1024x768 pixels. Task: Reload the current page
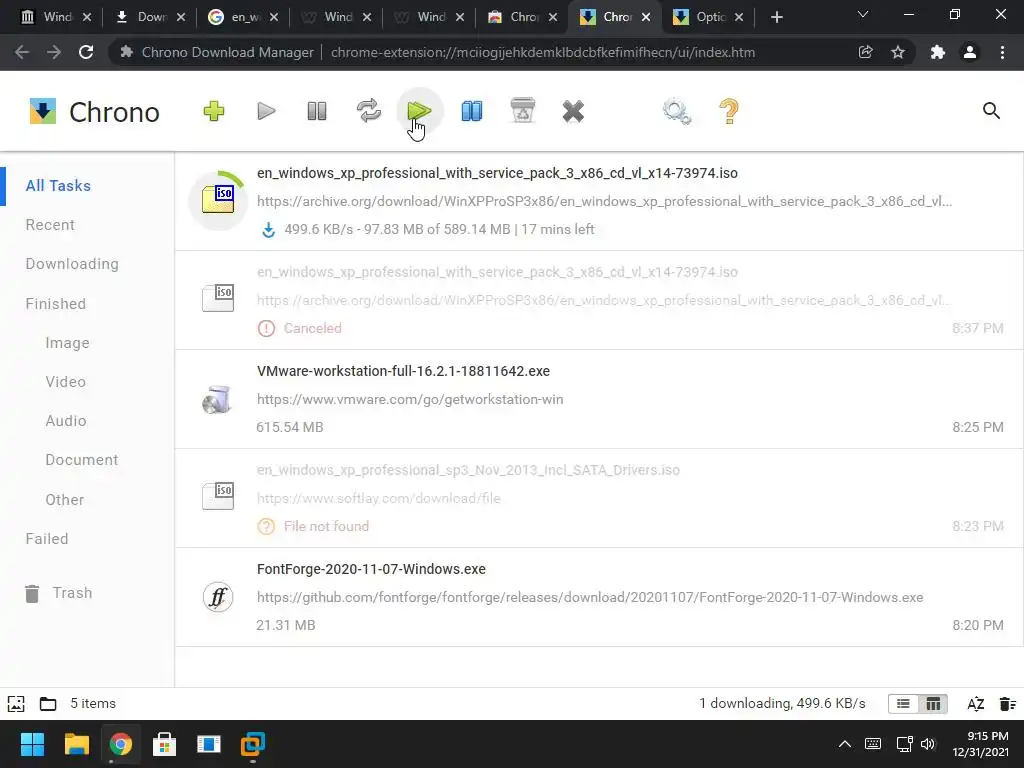click(86, 52)
